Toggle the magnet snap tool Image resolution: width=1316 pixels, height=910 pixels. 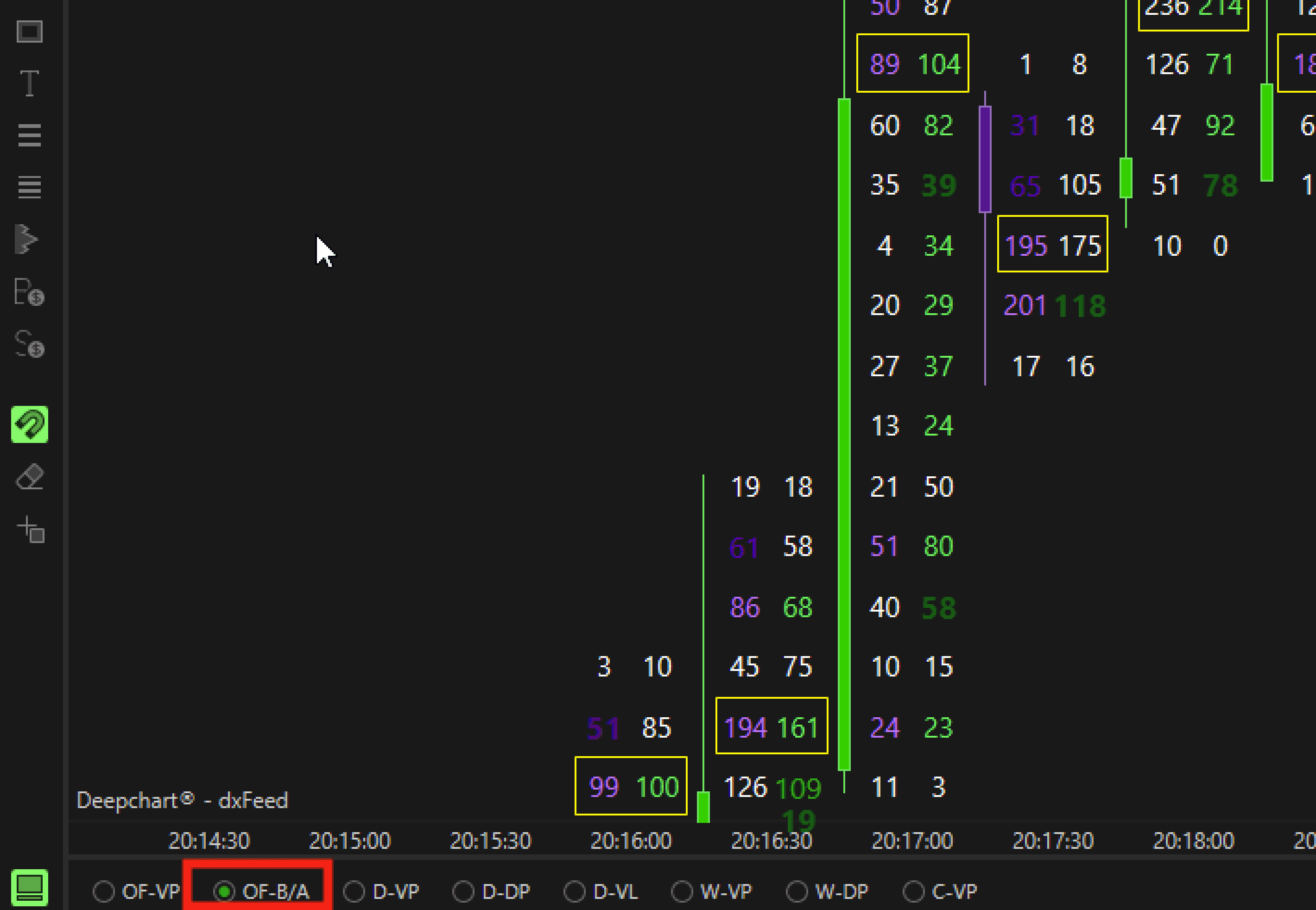30,424
